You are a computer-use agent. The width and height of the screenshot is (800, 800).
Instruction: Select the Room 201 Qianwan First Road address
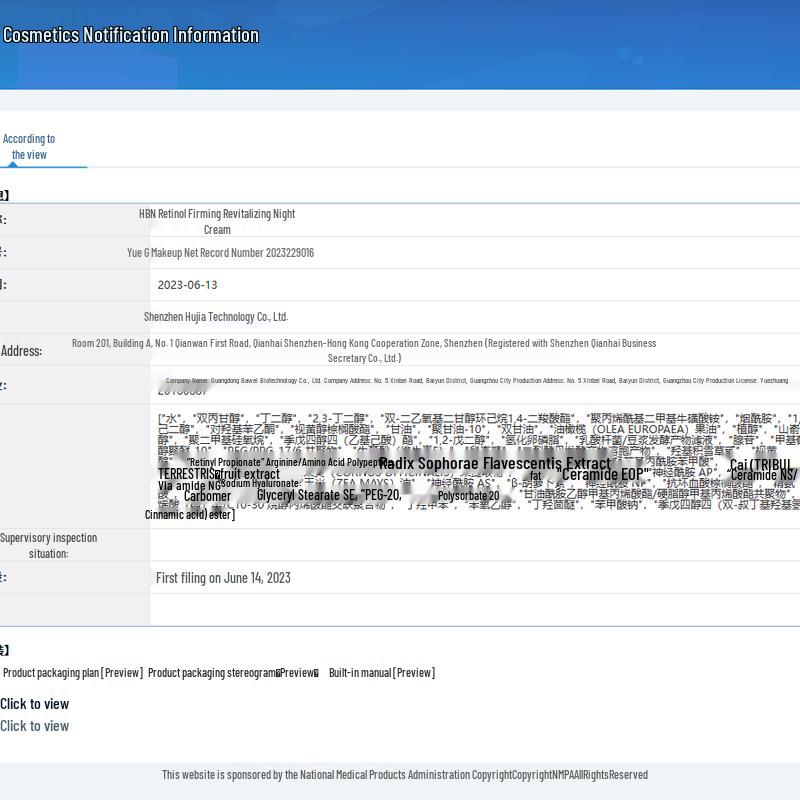coord(364,350)
